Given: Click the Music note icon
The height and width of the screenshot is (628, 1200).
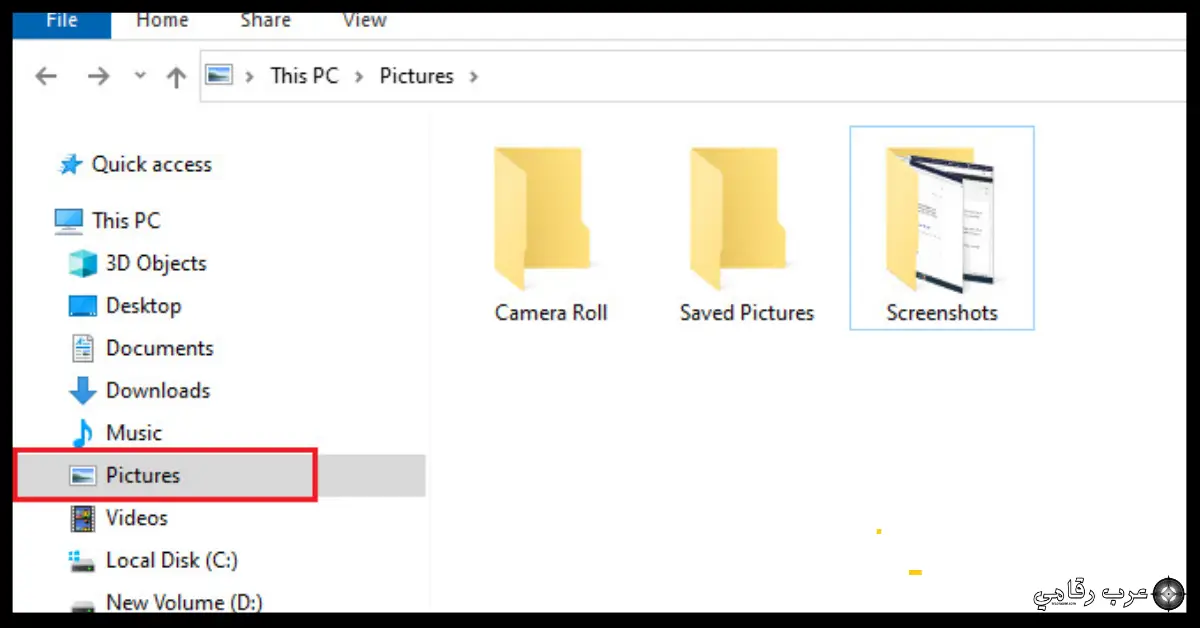Looking at the screenshot, I should [x=82, y=433].
